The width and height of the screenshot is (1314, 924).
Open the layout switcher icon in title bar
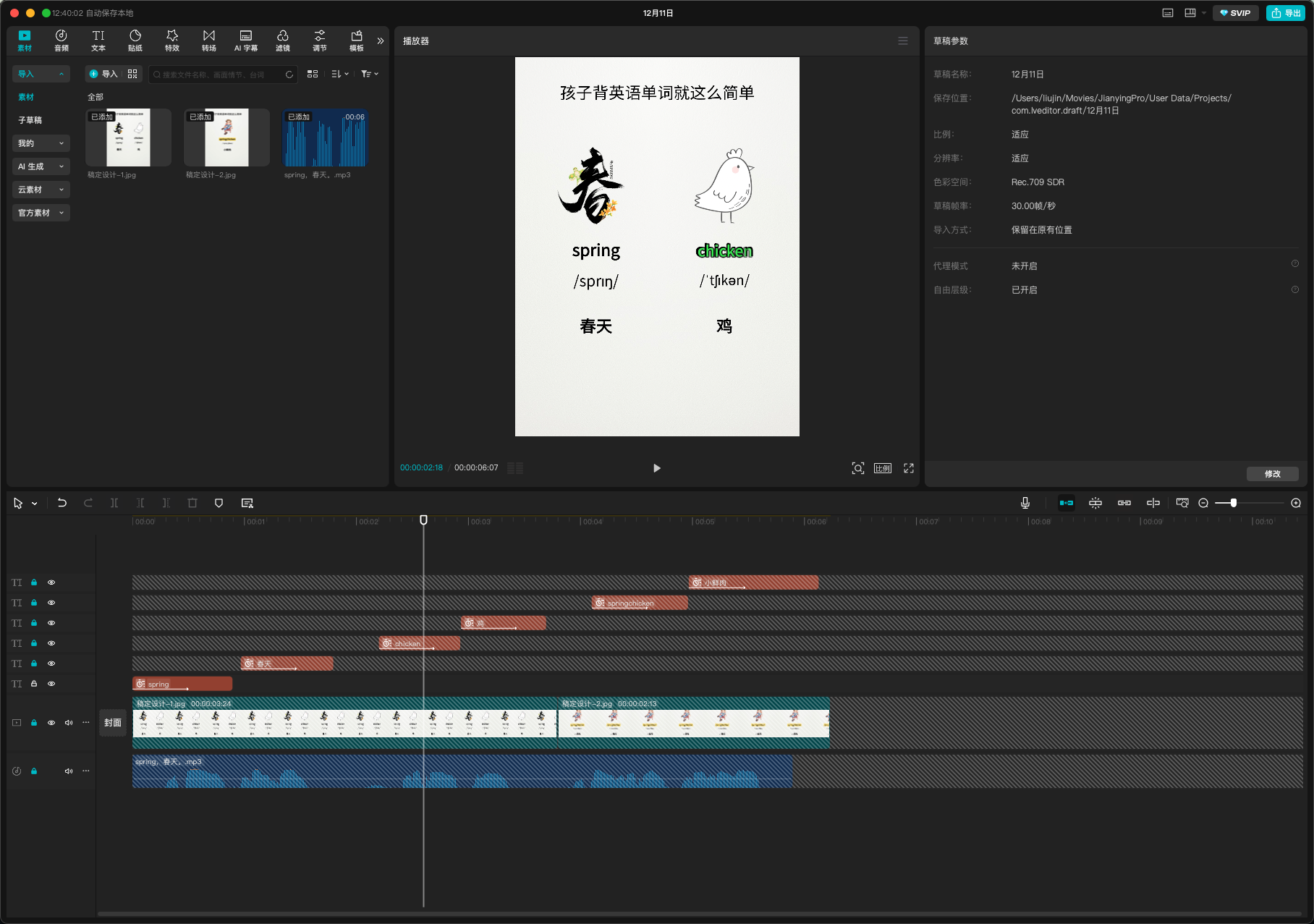pyautogui.click(x=1190, y=13)
